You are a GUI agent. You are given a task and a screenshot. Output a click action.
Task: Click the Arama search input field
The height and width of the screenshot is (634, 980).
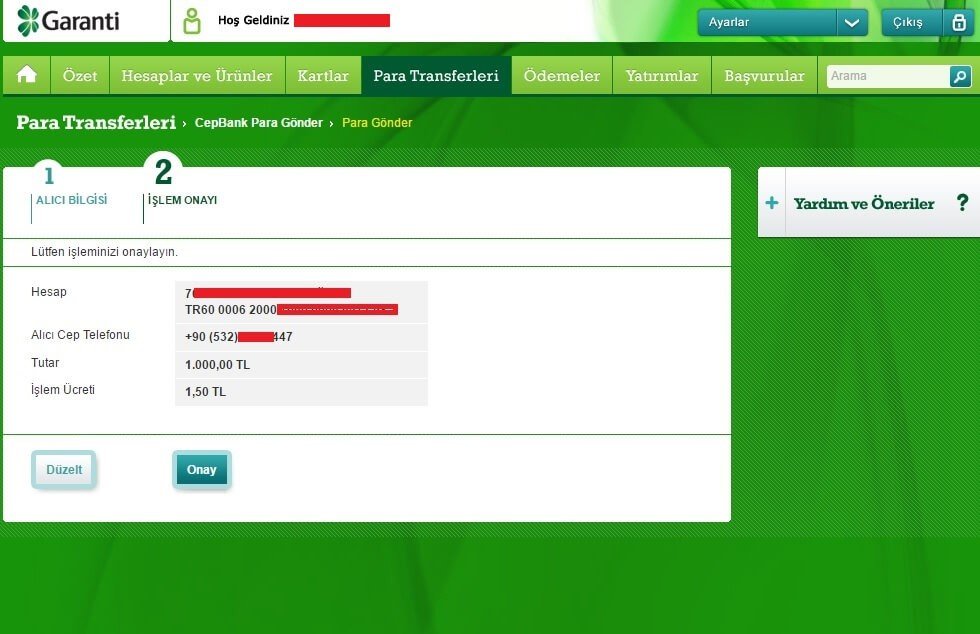pyautogui.click(x=885, y=76)
